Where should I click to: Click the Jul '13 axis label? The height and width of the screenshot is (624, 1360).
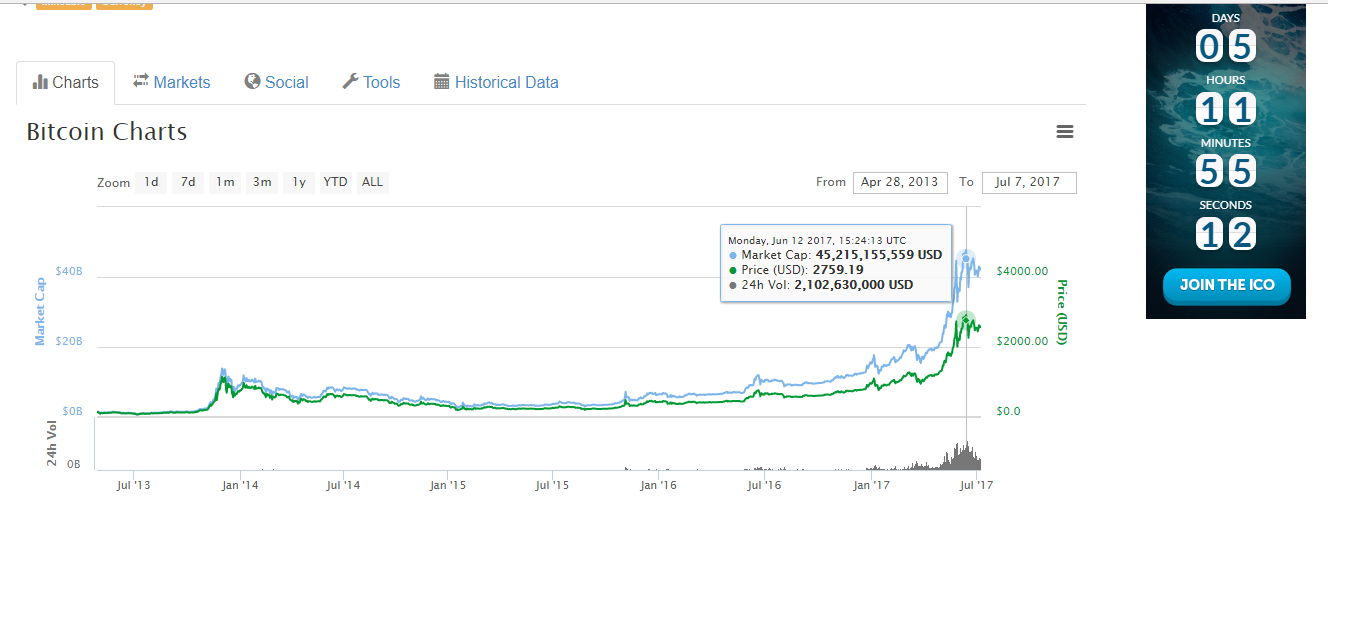pyautogui.click(x=134, y=485)
